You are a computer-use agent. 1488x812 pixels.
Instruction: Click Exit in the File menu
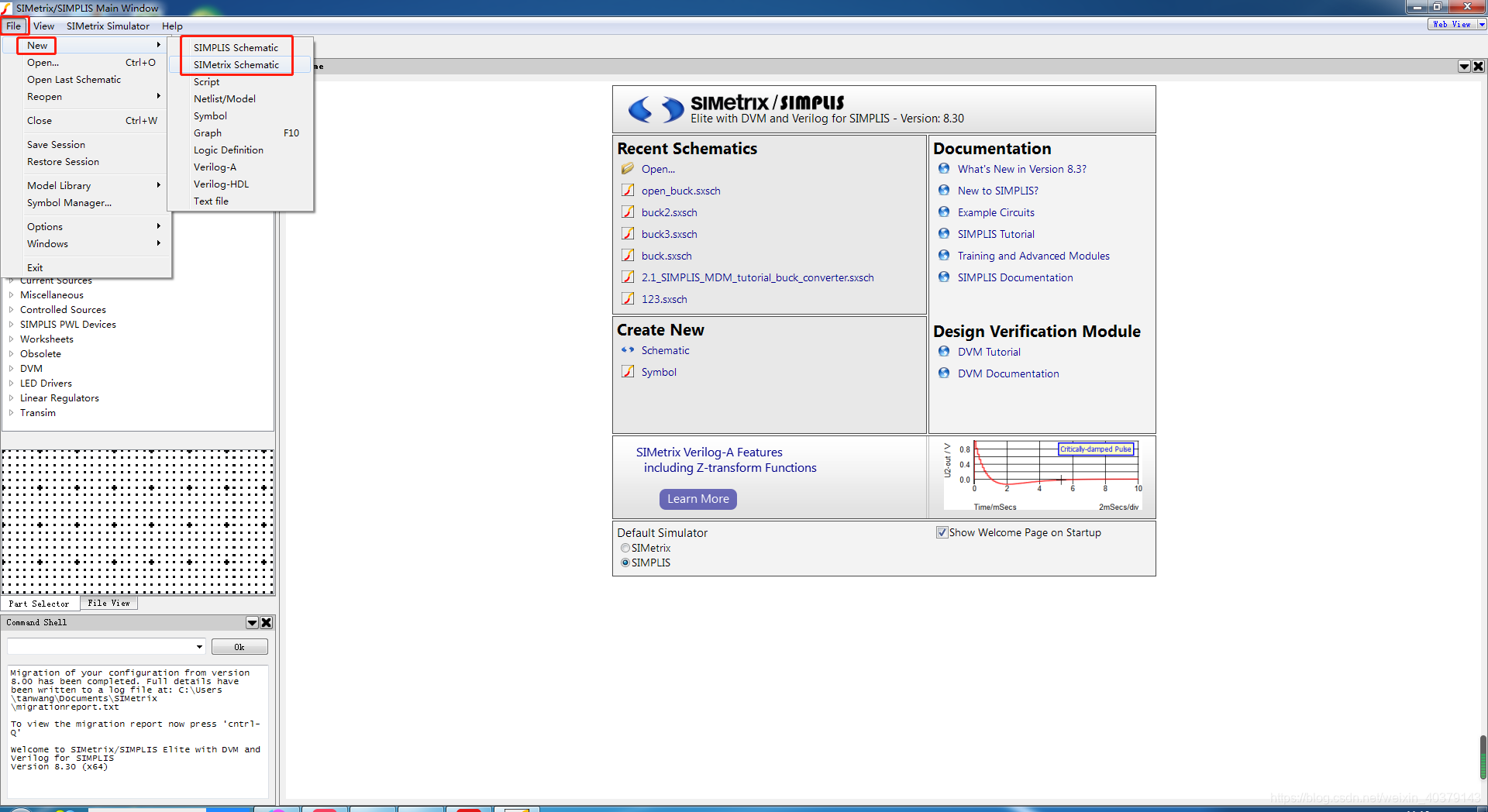[35, 268]
